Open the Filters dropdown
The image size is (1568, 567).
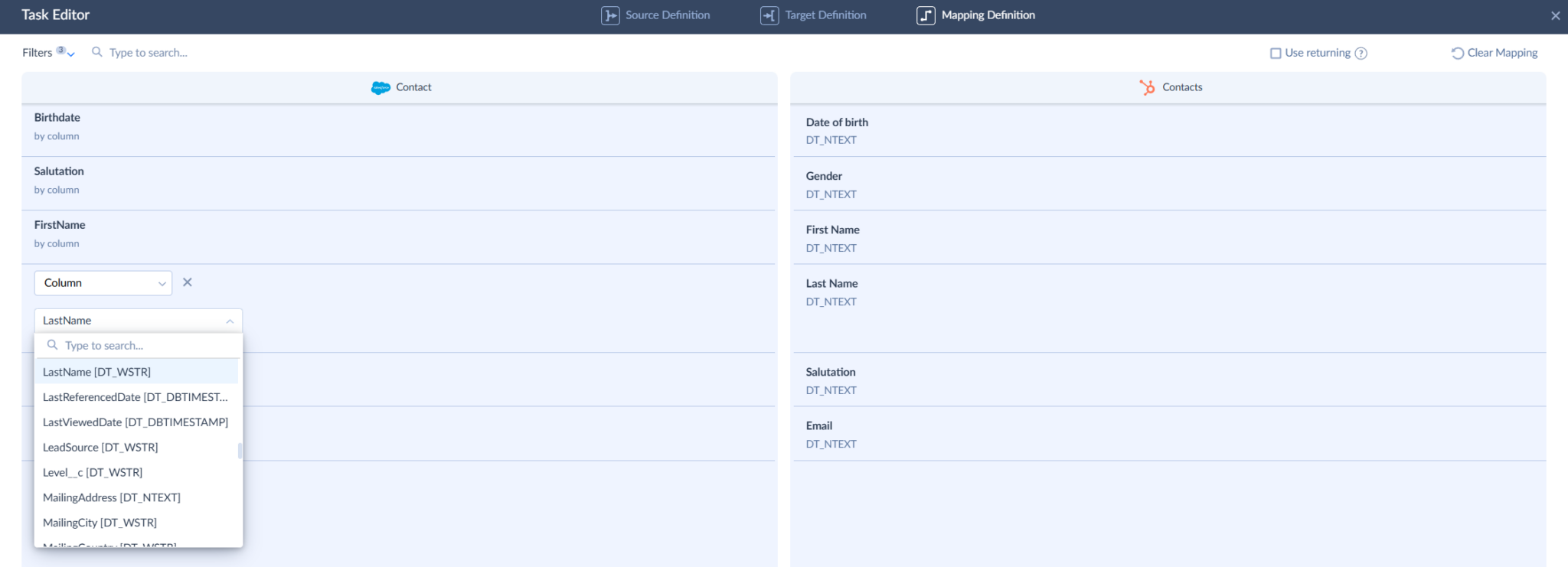(x=47, y=53)
